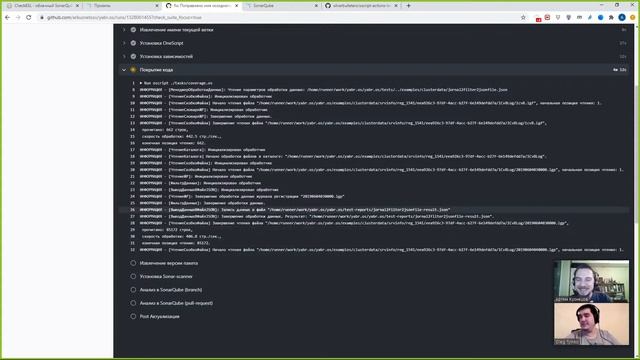
Task: Switch to the Проекты tab
Action: 122,6
